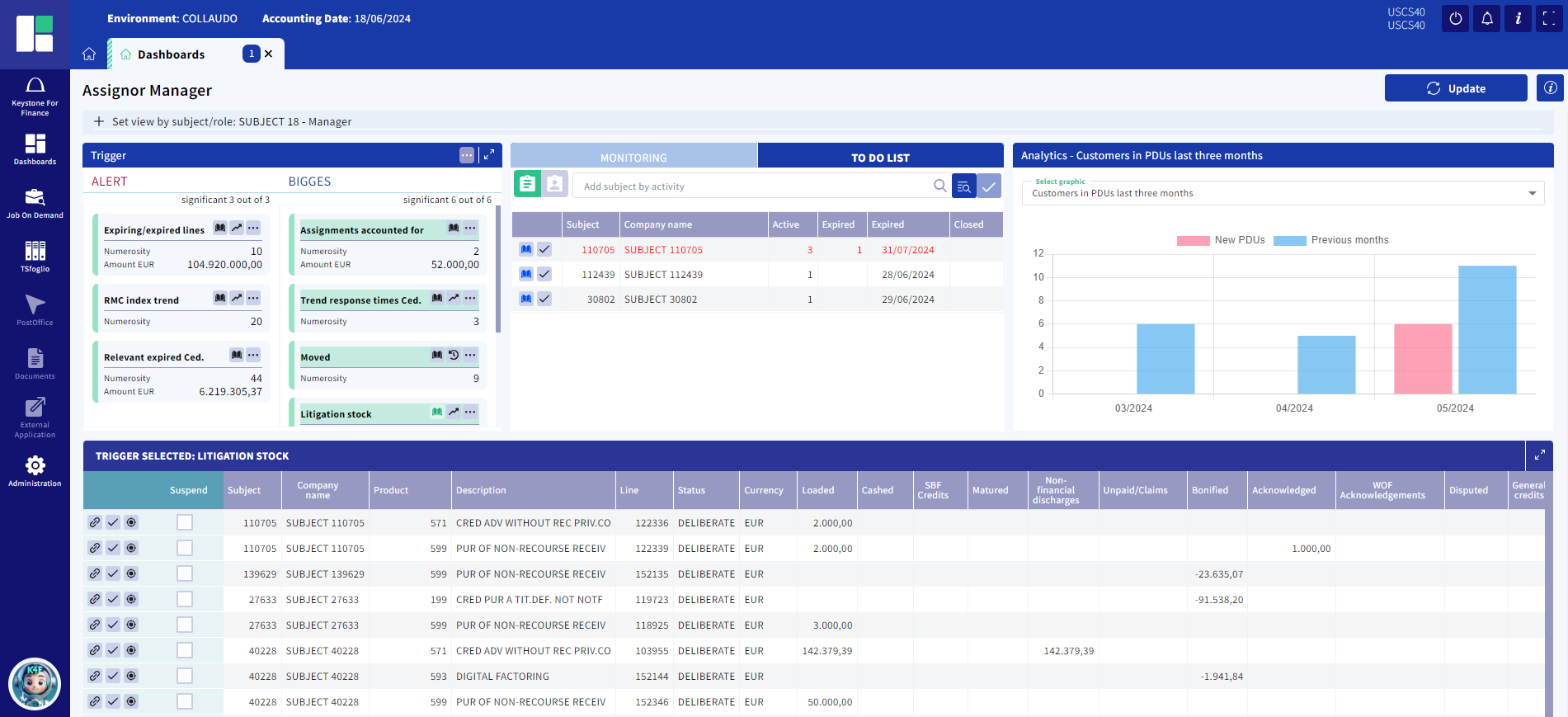This screenshot has width=1568, height=717.
Task: Click trend chart icon on RMC index trend
Action: coord(237,298)
